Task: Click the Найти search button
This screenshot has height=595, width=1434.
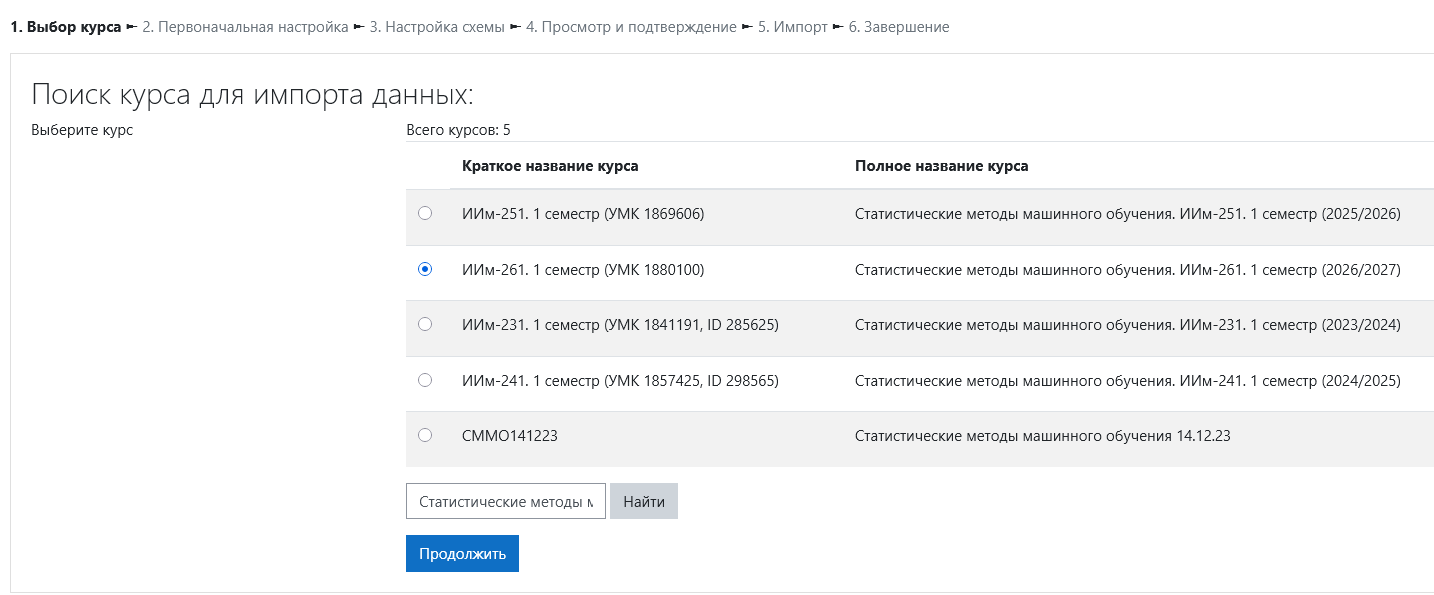Action: point(644,502)
